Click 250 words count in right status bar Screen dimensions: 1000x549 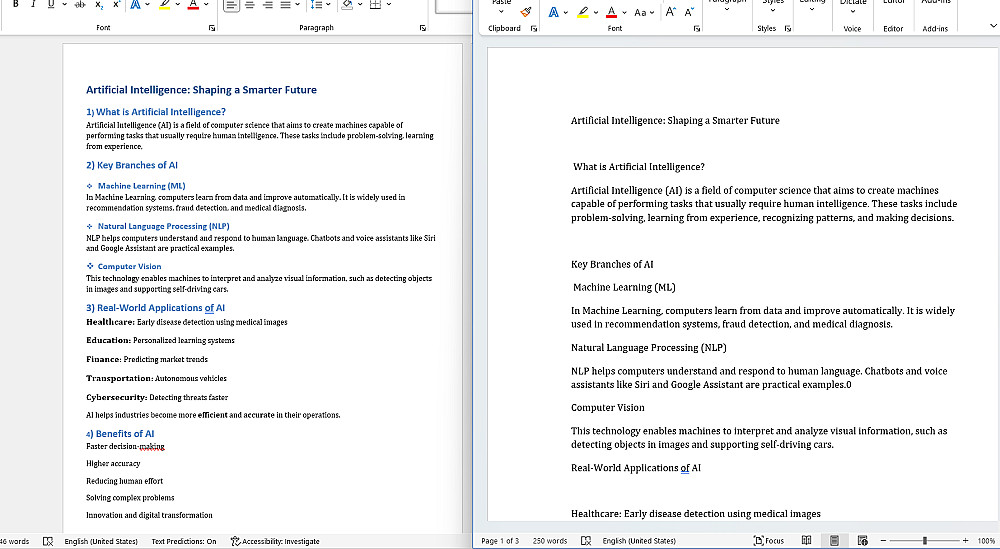[550, 541]
